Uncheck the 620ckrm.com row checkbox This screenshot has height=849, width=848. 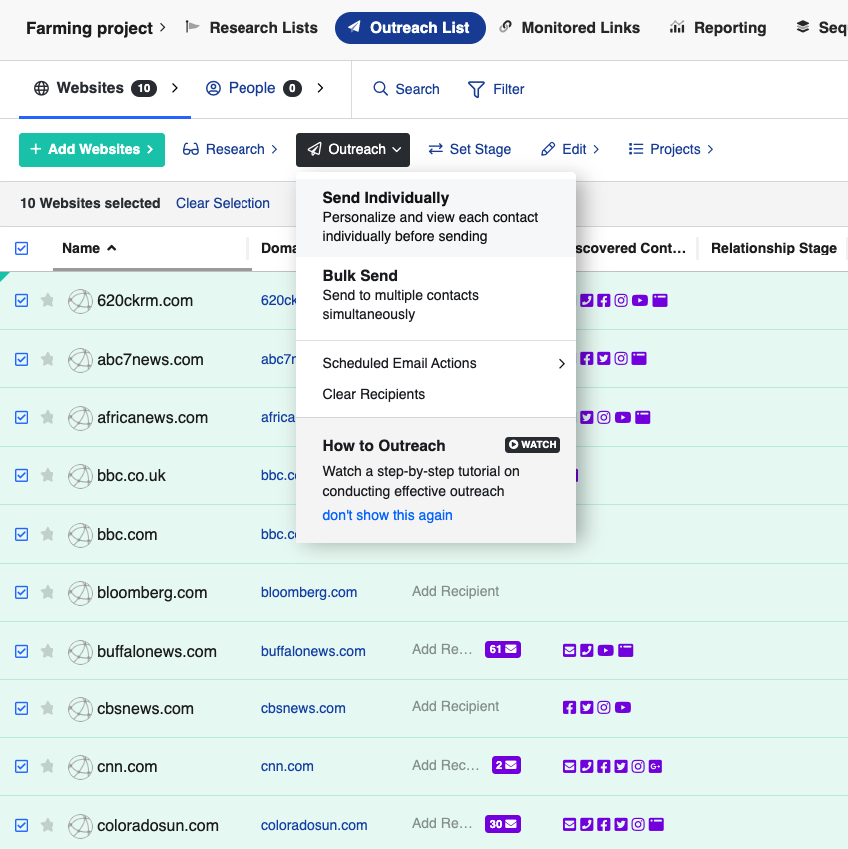(x=22, y=300)
